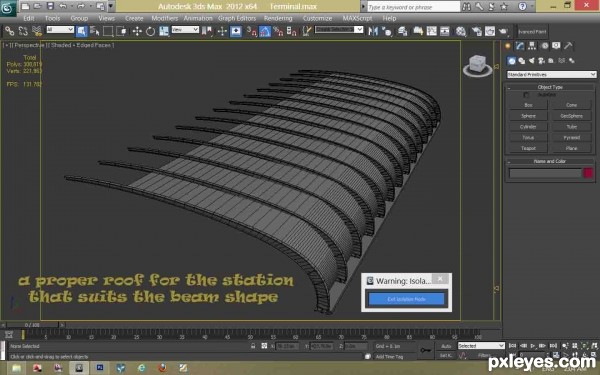This screenshot has width=600, height=375.
Task: Toggle the Angle Snap button
Action: click(x=265, y=31)
